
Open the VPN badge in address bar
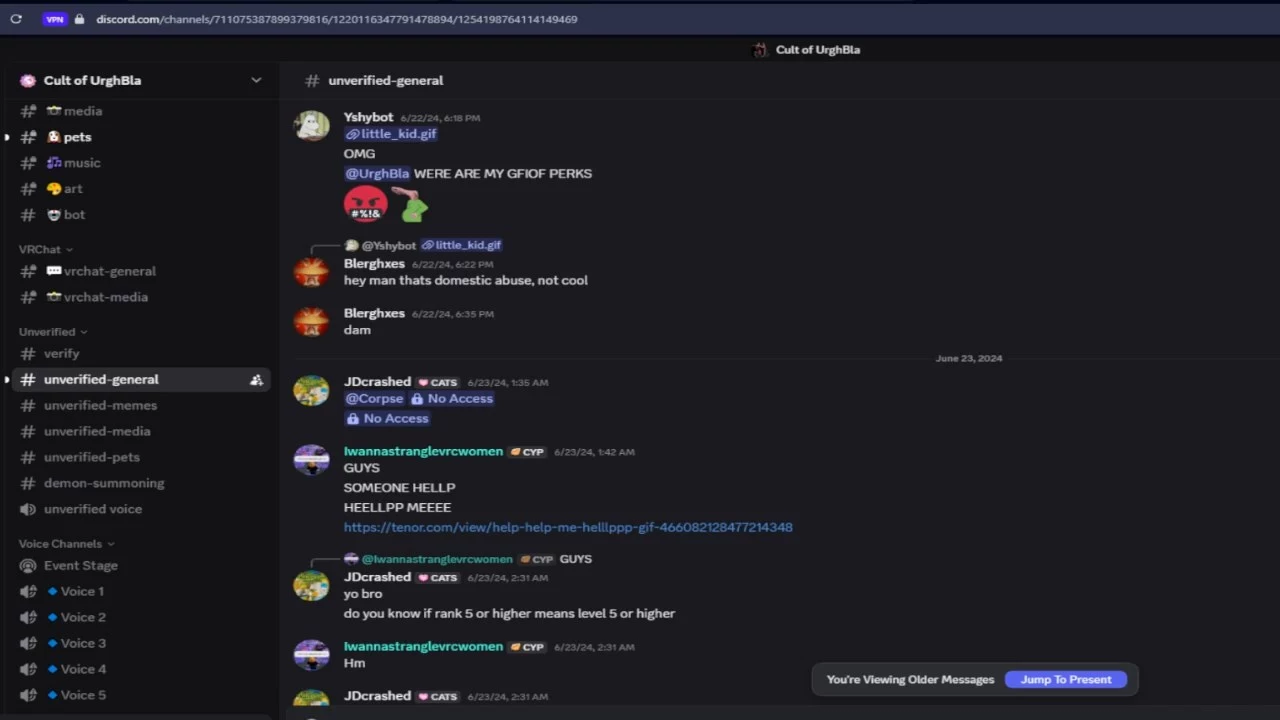(x=54, y=19)
